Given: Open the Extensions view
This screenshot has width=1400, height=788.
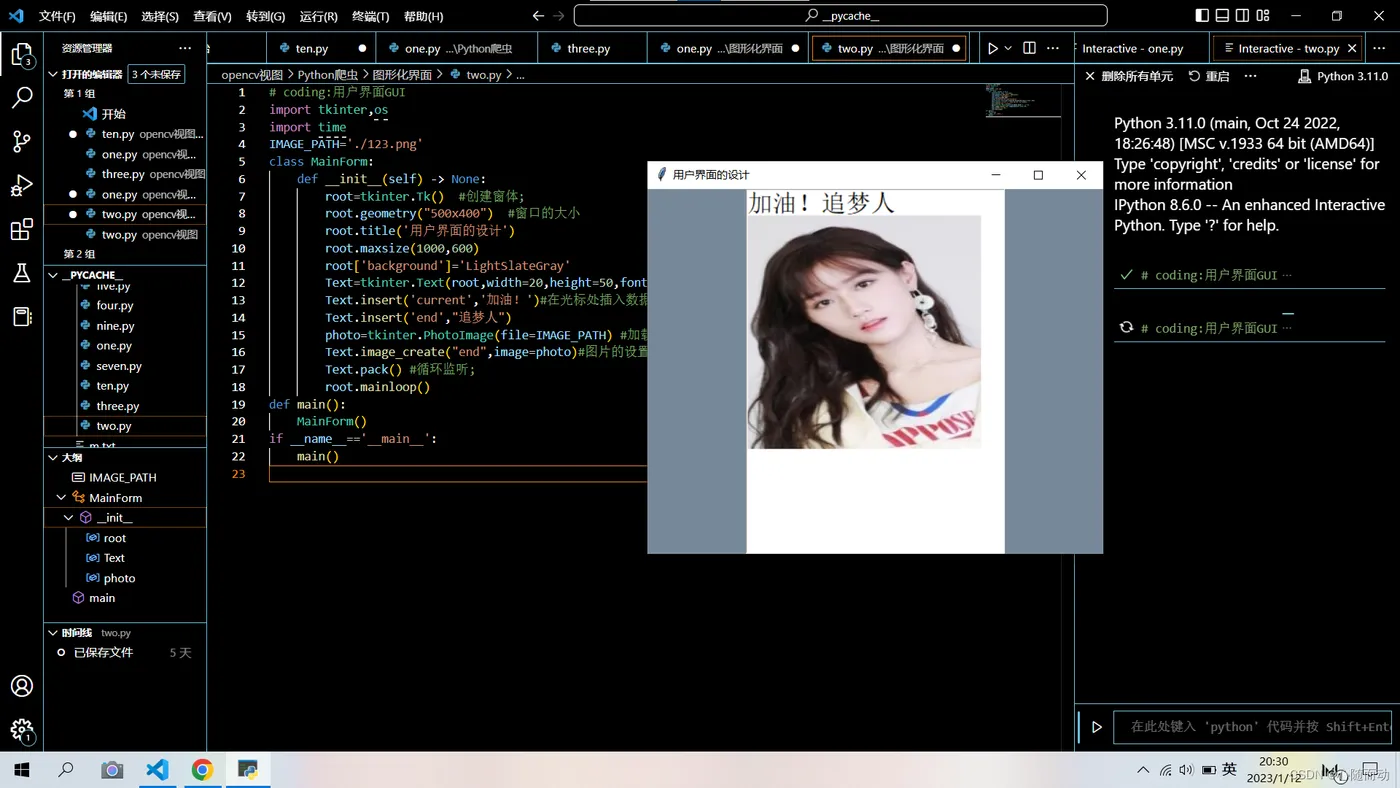Looking at the screenshot, I should click(21, 229).
